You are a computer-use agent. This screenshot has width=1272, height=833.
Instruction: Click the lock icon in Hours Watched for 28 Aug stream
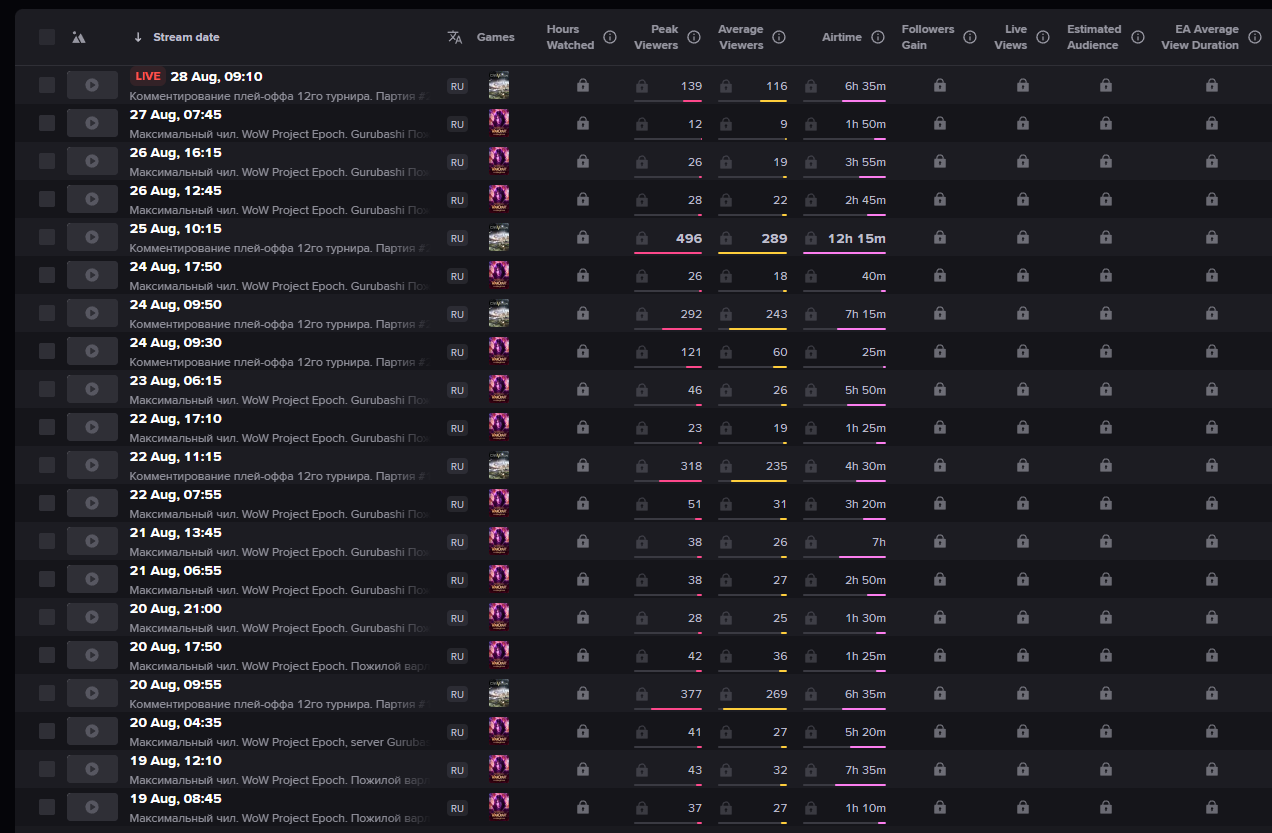click(x=583, y=86)
